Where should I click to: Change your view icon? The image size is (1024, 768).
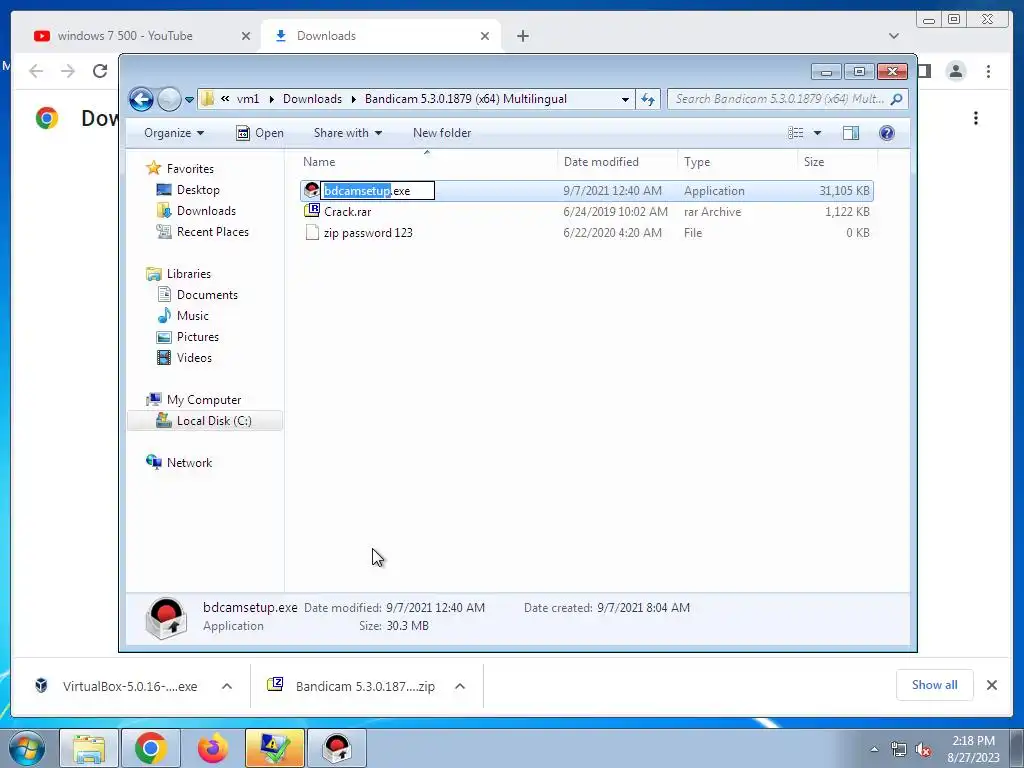coord(795,133)
